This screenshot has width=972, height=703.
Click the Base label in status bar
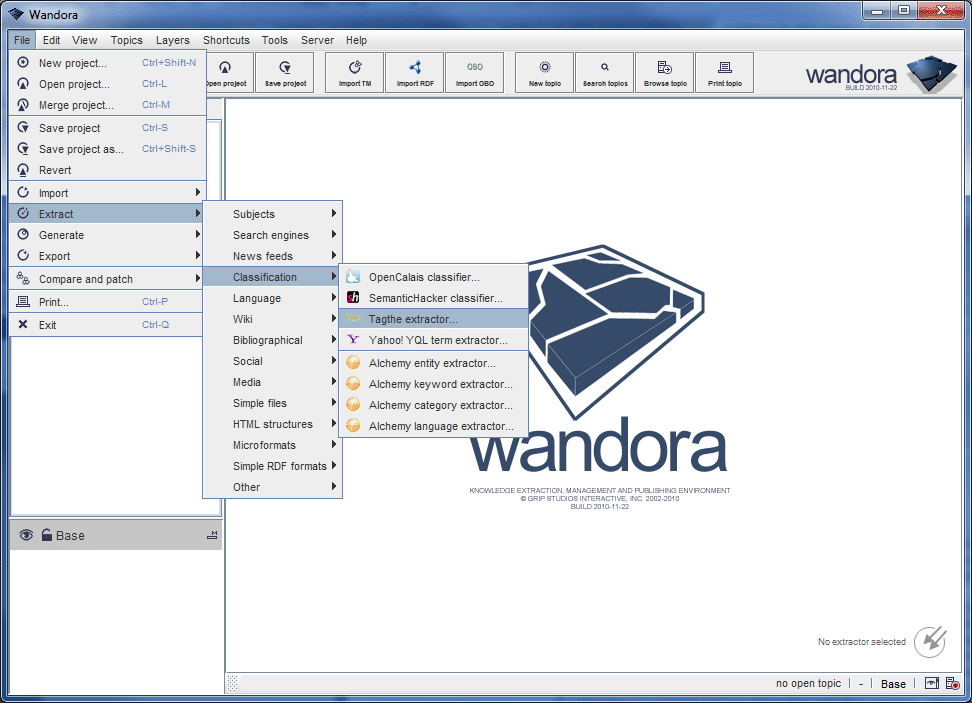tap(893, 684)
